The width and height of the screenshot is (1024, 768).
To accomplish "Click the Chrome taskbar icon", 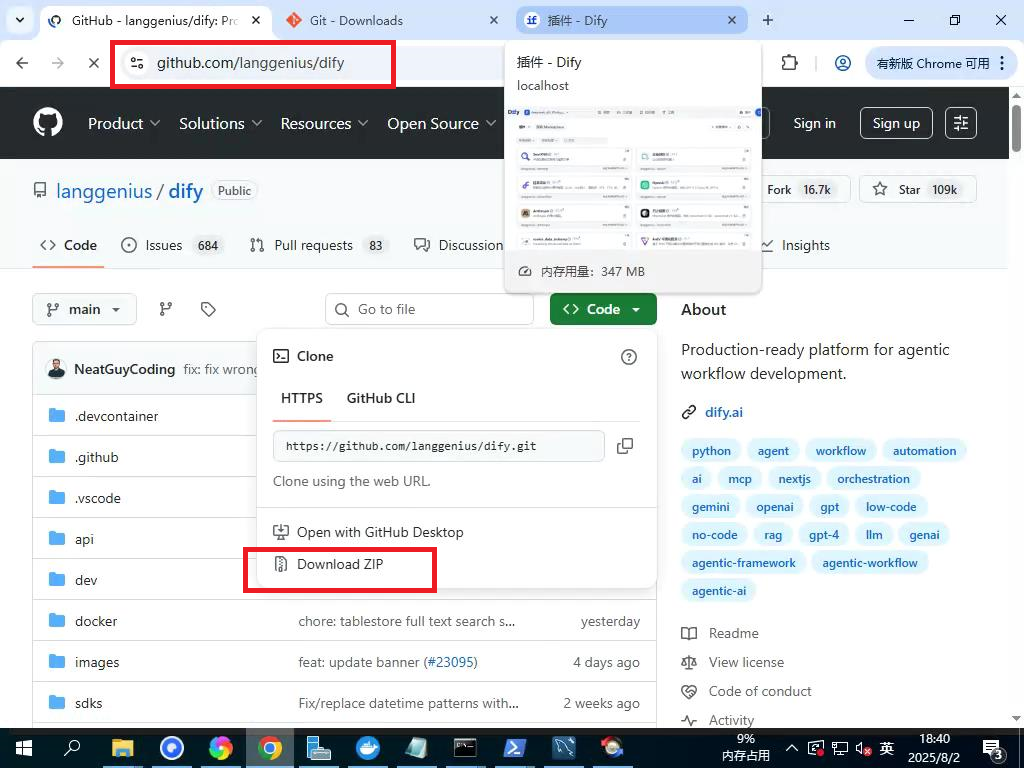I will 269,748.
